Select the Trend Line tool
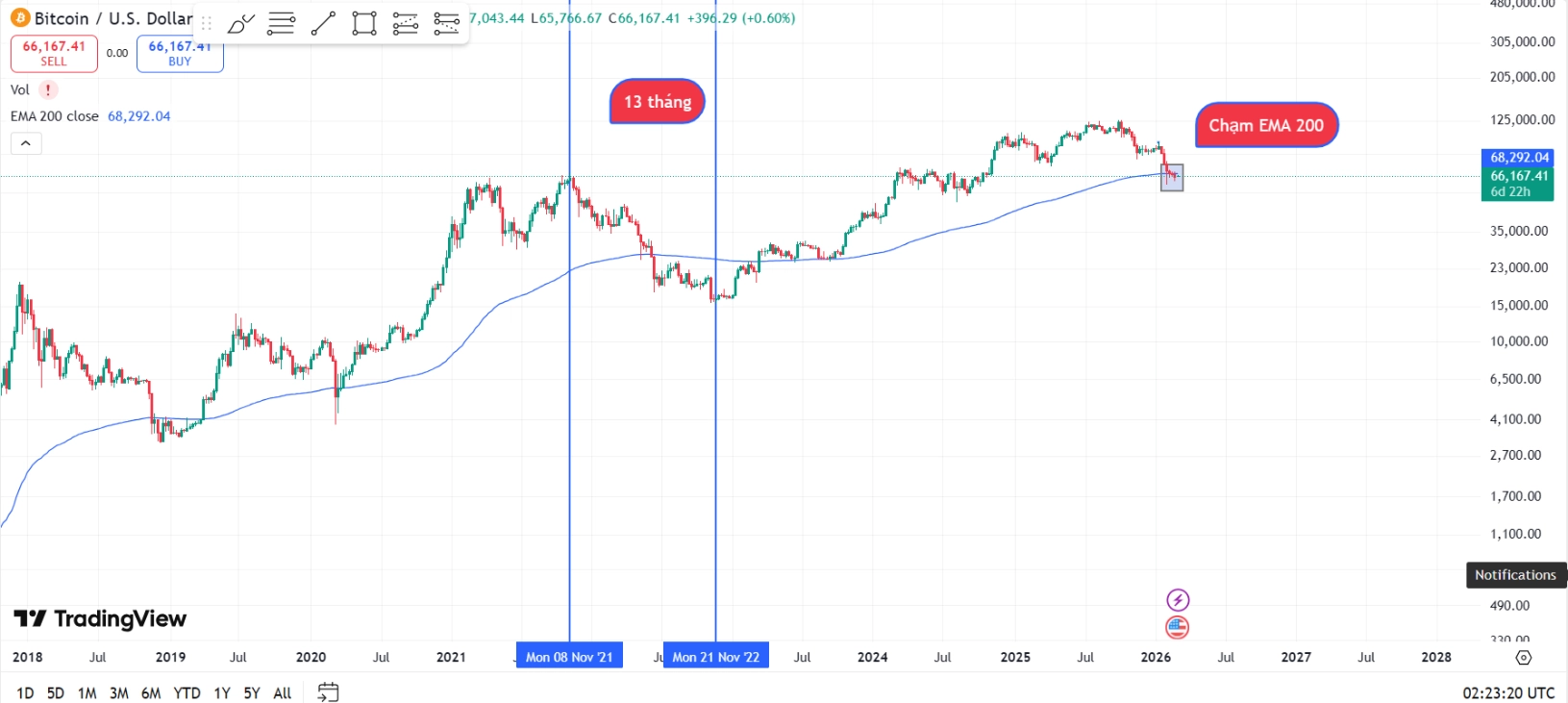1568x703 pixels. tap(322, 22)
